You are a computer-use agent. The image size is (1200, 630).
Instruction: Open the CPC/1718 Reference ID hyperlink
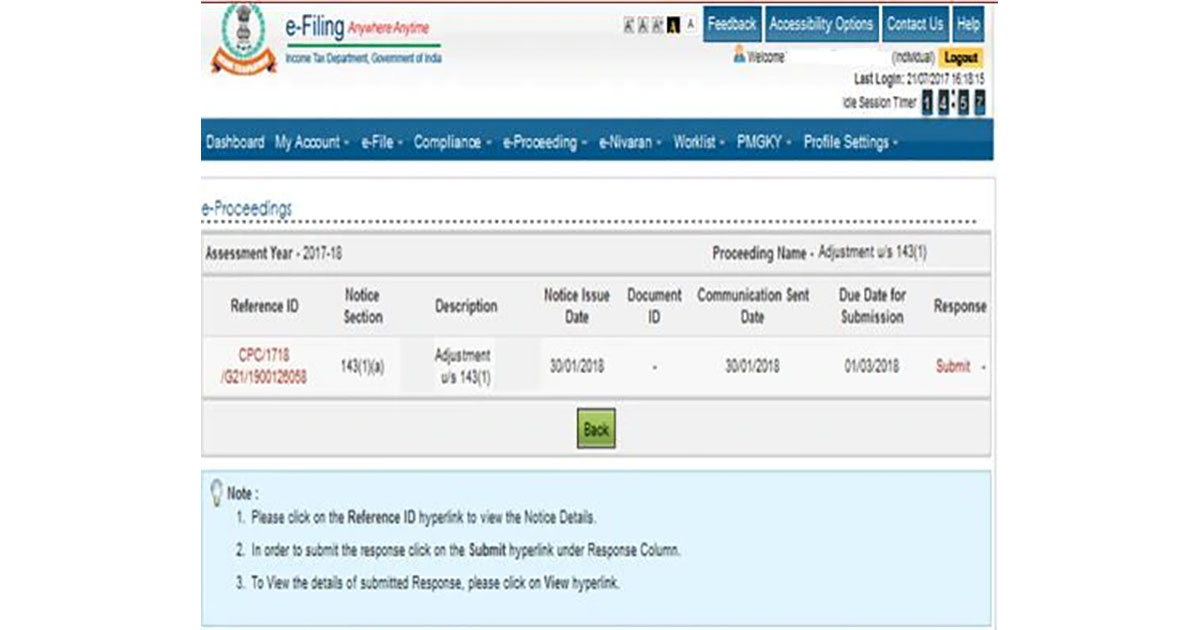click(264, 366)
